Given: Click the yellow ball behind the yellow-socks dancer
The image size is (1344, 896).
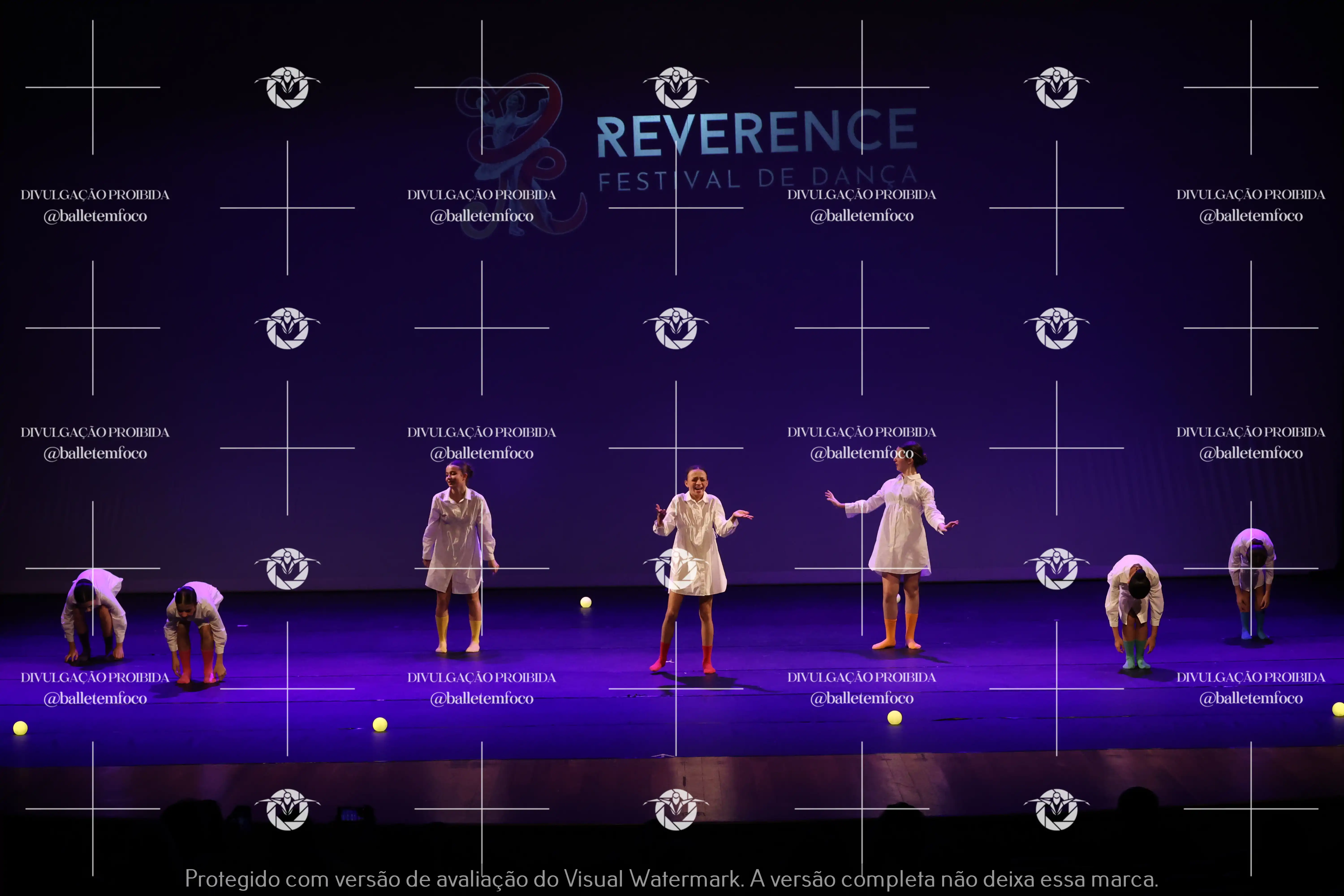Looking at the screenshot, I should pos(586,602).
